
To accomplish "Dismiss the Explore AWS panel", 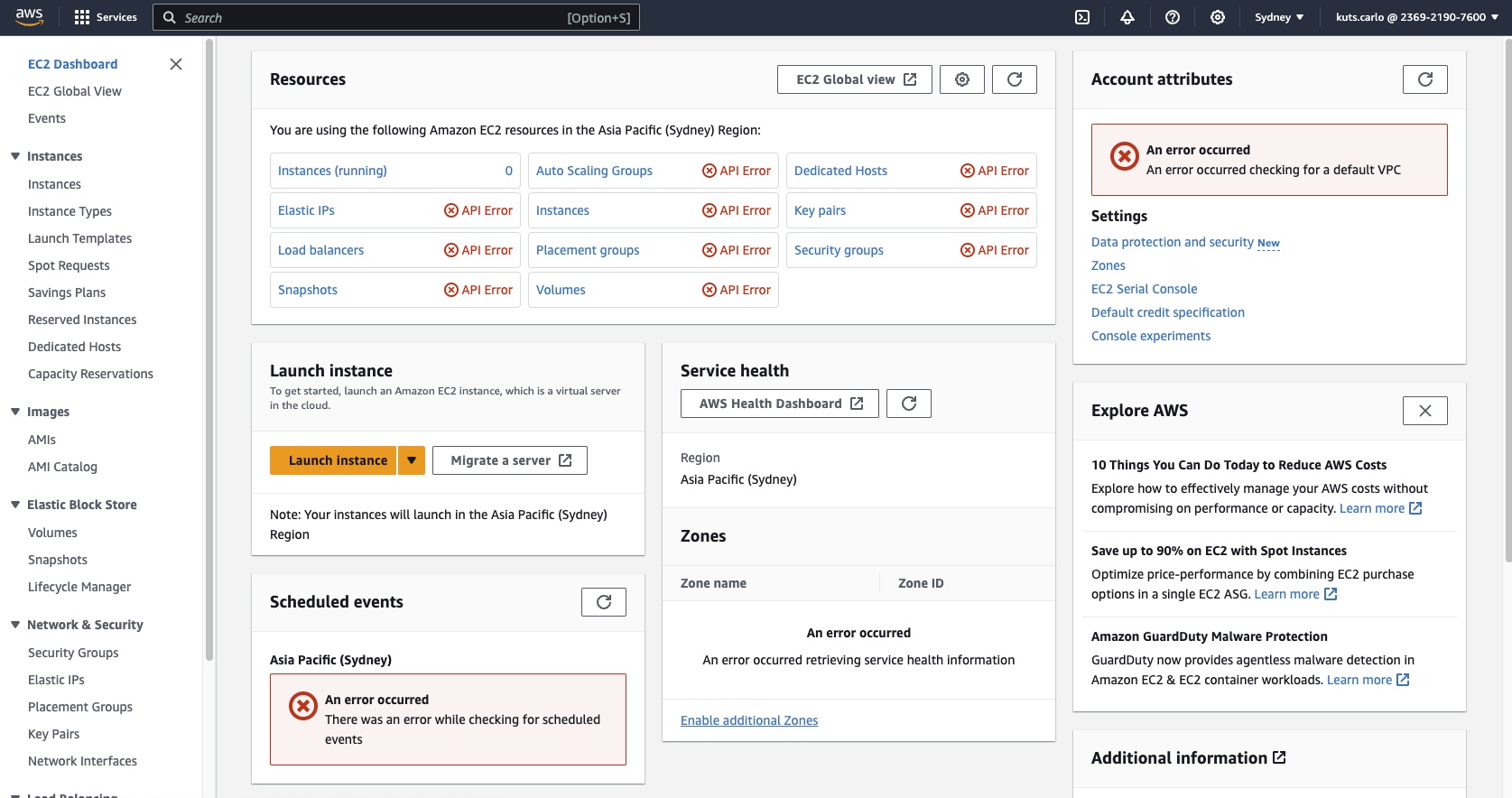I will (1425, 411).
